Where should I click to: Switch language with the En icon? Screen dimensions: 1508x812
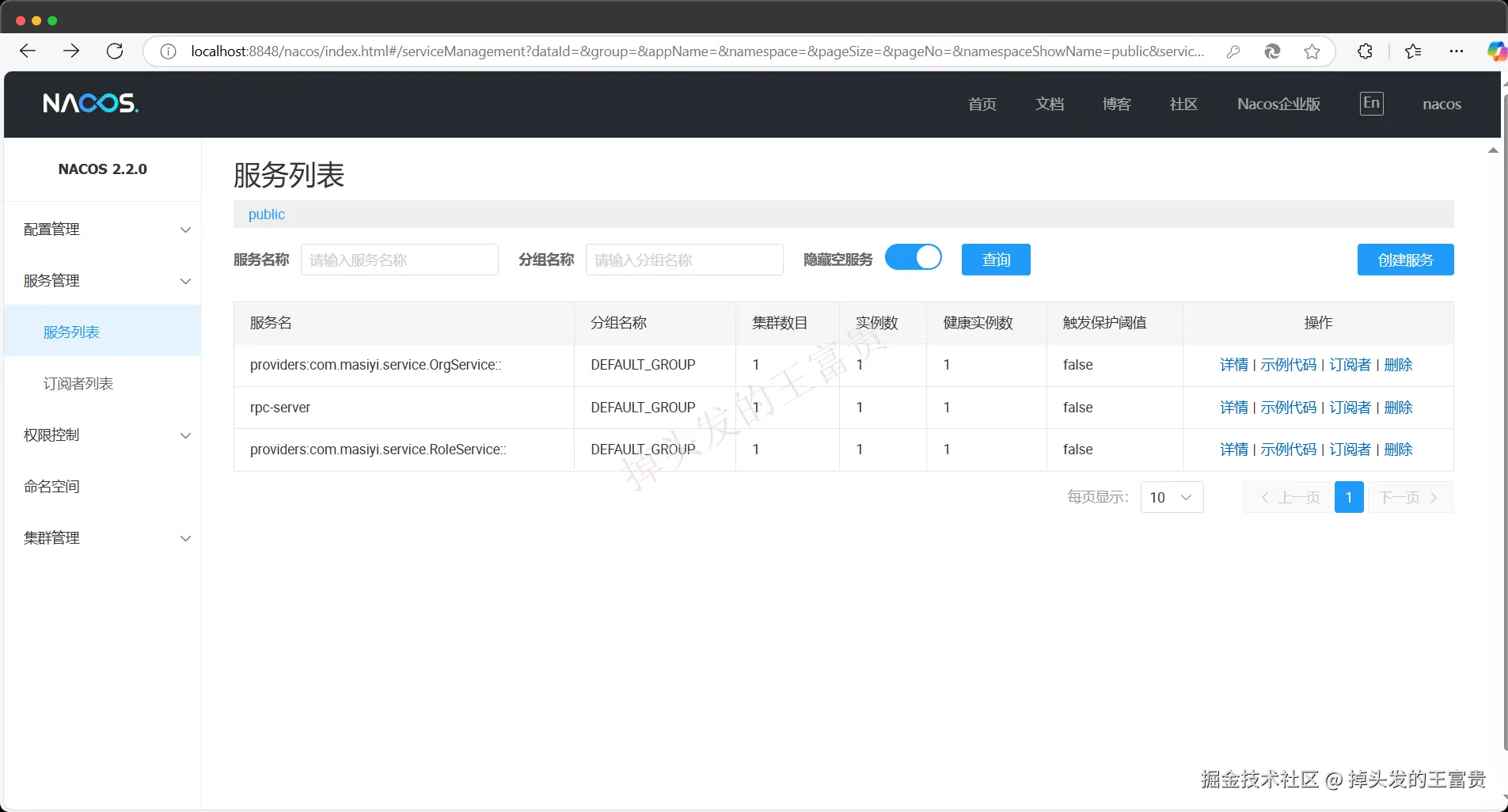[x=1371, y=104]
